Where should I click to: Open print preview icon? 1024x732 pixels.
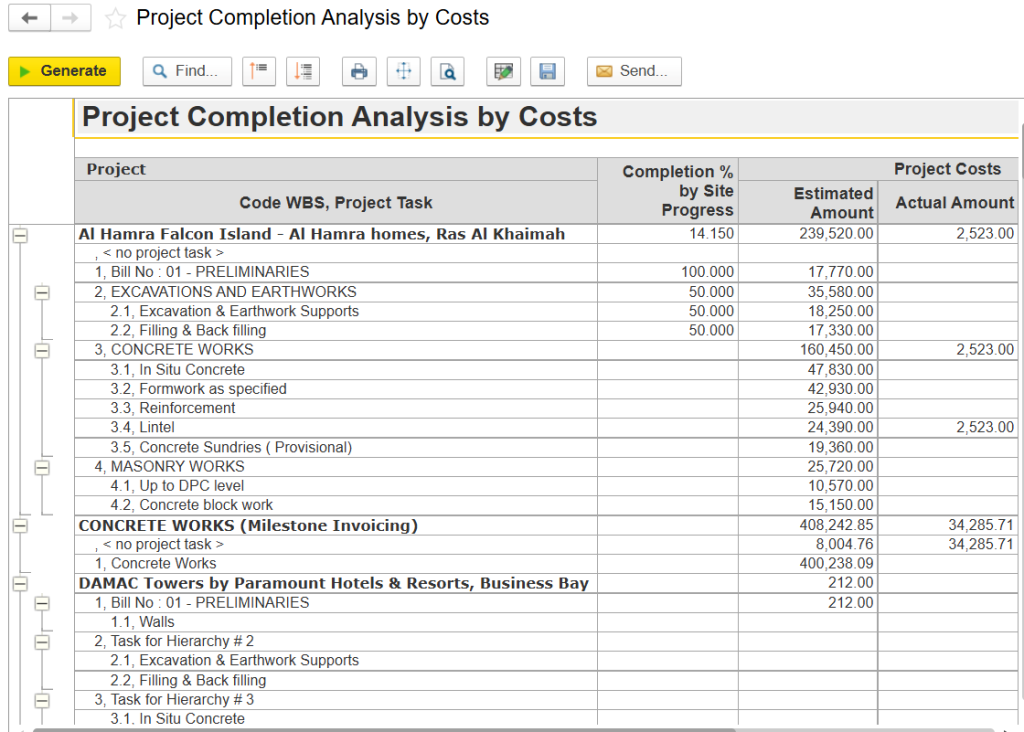(x=448, y=71)
